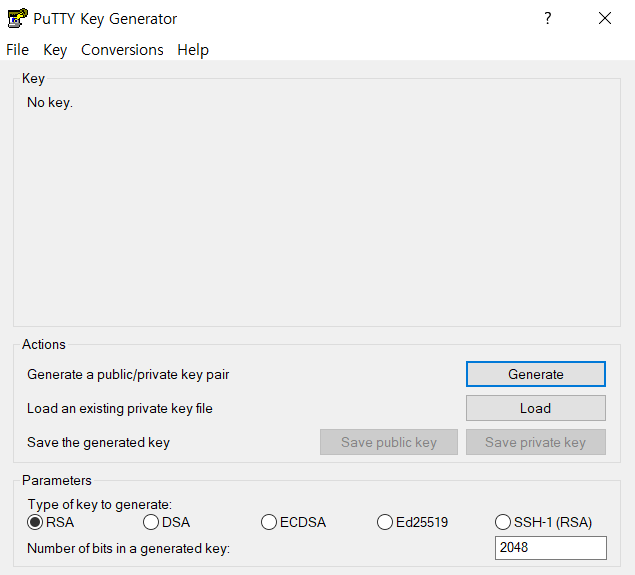Image resolution: width=635 pixels, height=575 pixels.
Task: Select the DSA key type
Action: point(166,522)
